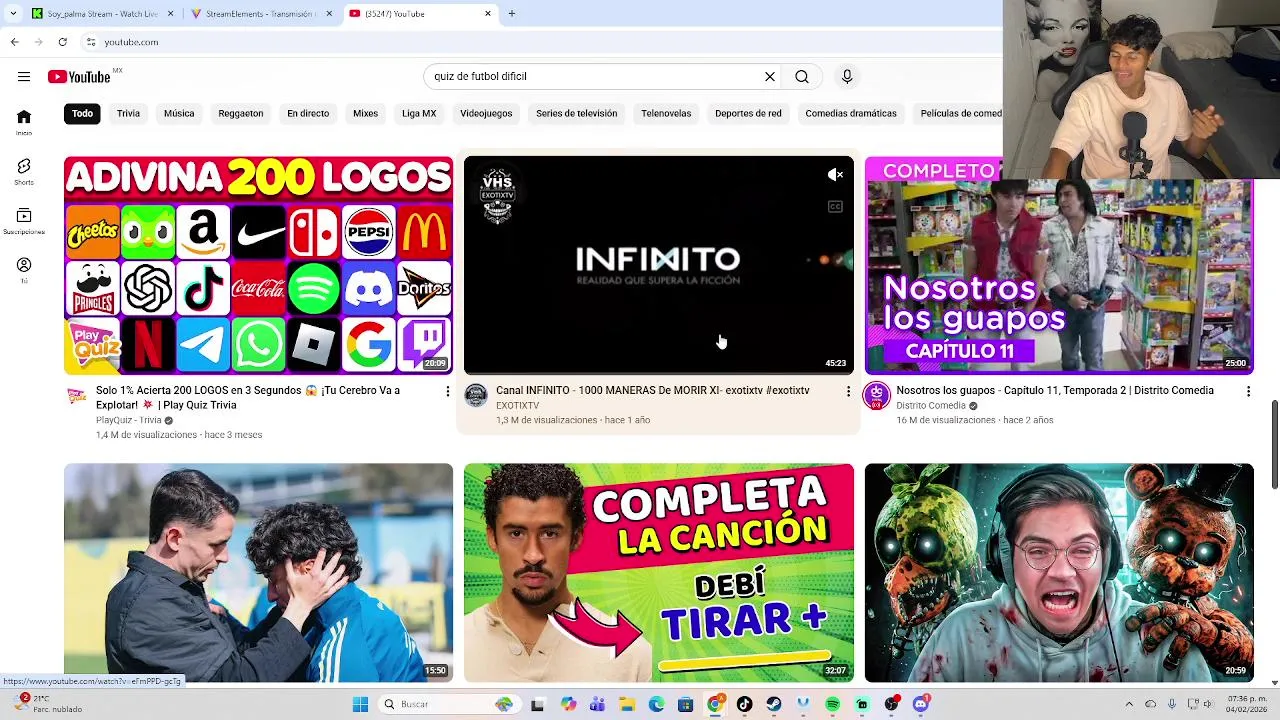
Task: Select the Todo filter chip
Action: point(82,114)
